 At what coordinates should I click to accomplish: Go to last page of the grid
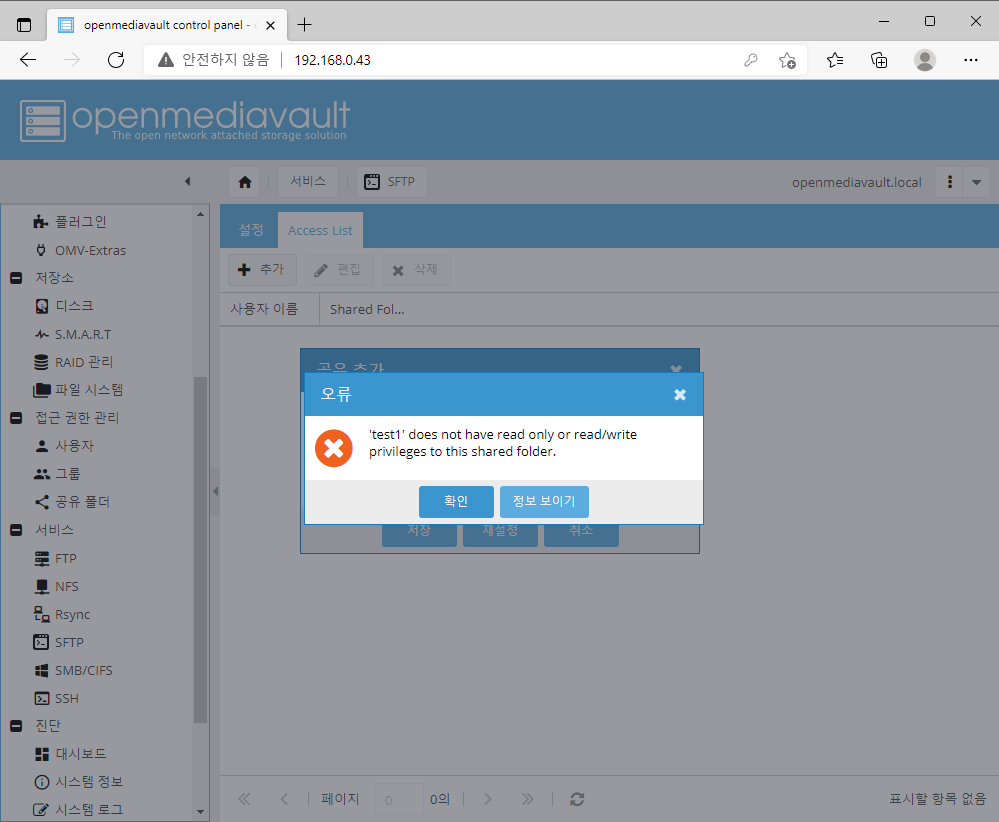[x=528, y=799]
